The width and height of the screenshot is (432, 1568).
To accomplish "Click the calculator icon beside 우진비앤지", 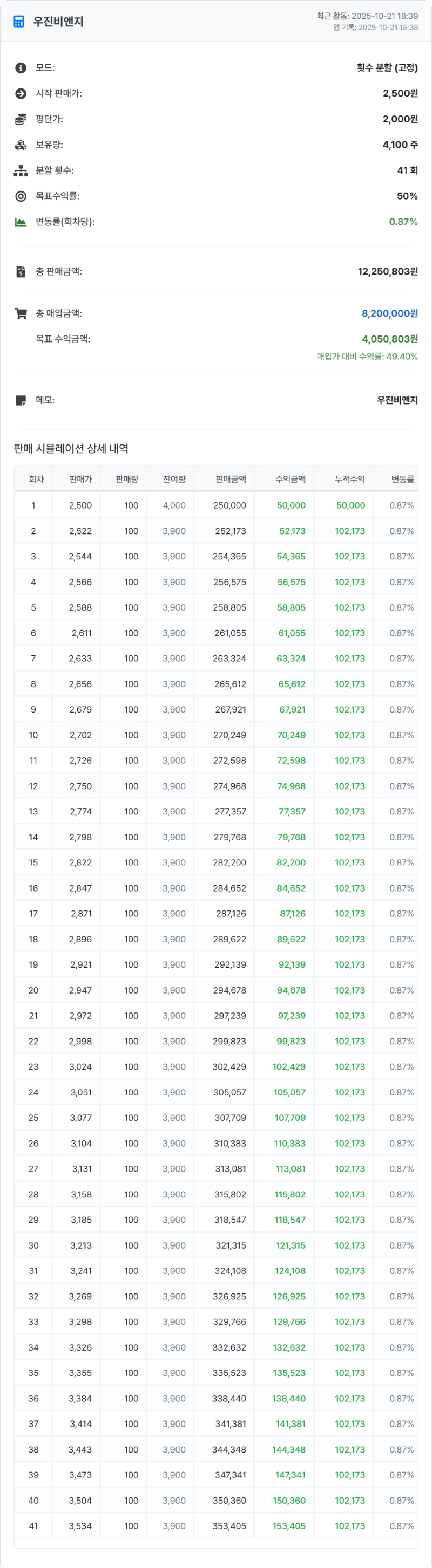I will tap(19, 22).
